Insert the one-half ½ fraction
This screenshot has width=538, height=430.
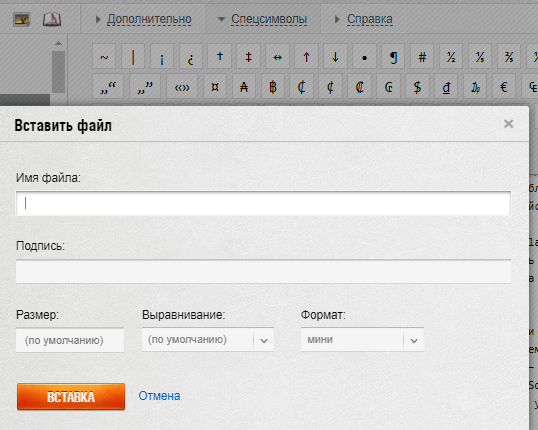pyautogui.click(x=451, y=57)
